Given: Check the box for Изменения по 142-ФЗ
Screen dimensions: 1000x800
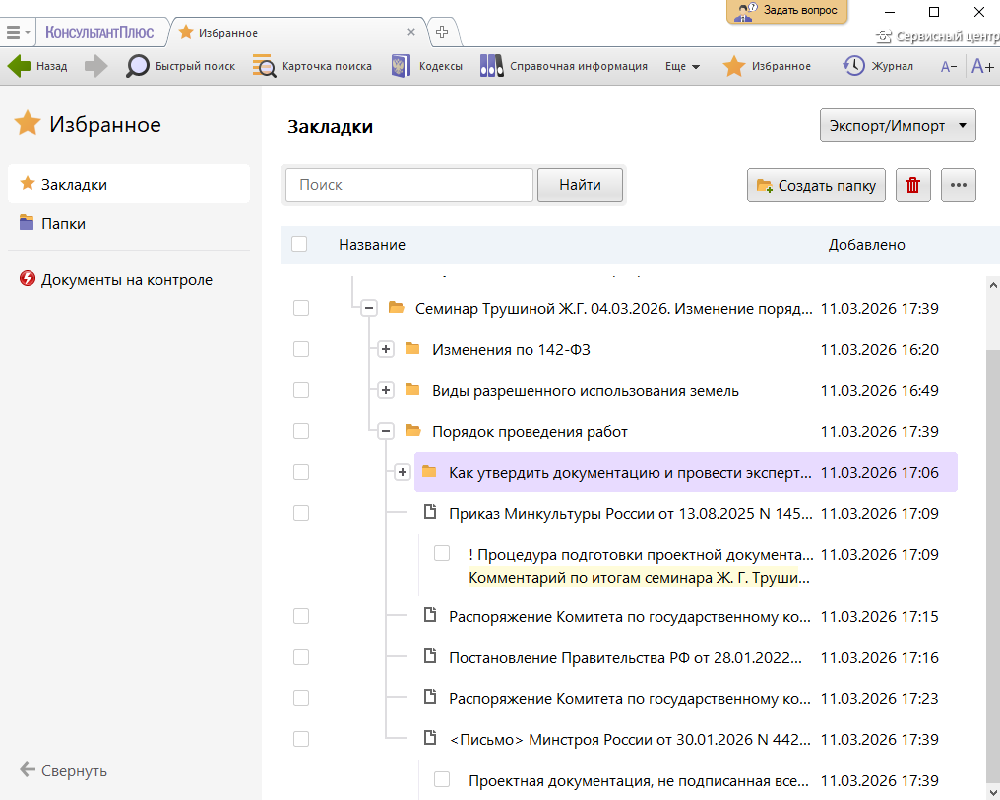Looking at the screenshot, I should coord(301,349).
